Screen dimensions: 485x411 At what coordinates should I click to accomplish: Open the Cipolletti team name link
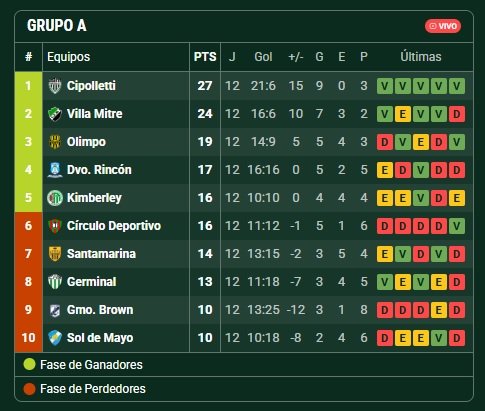(91, 86)
